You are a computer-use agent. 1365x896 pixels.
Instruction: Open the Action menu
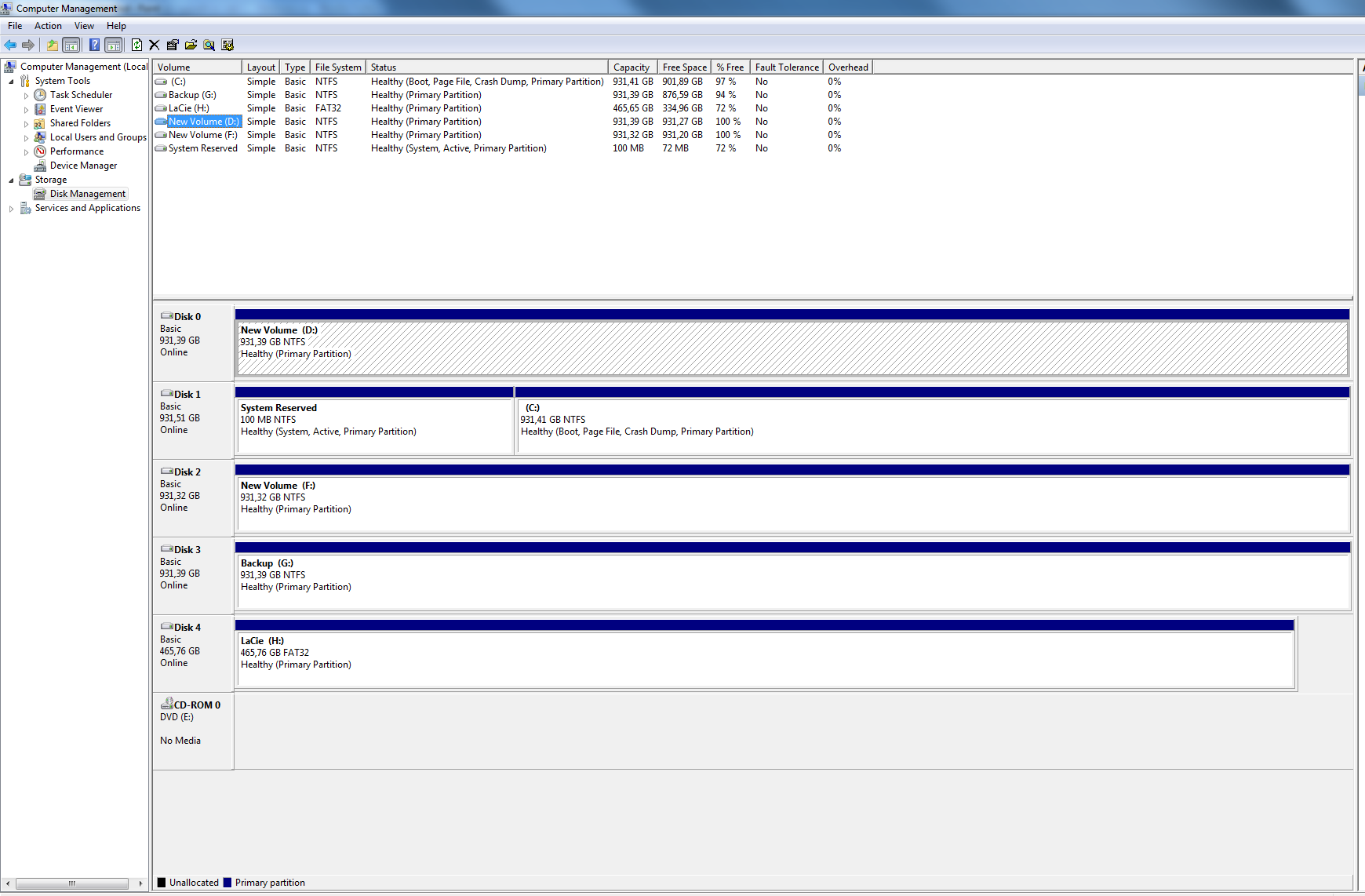48,26
